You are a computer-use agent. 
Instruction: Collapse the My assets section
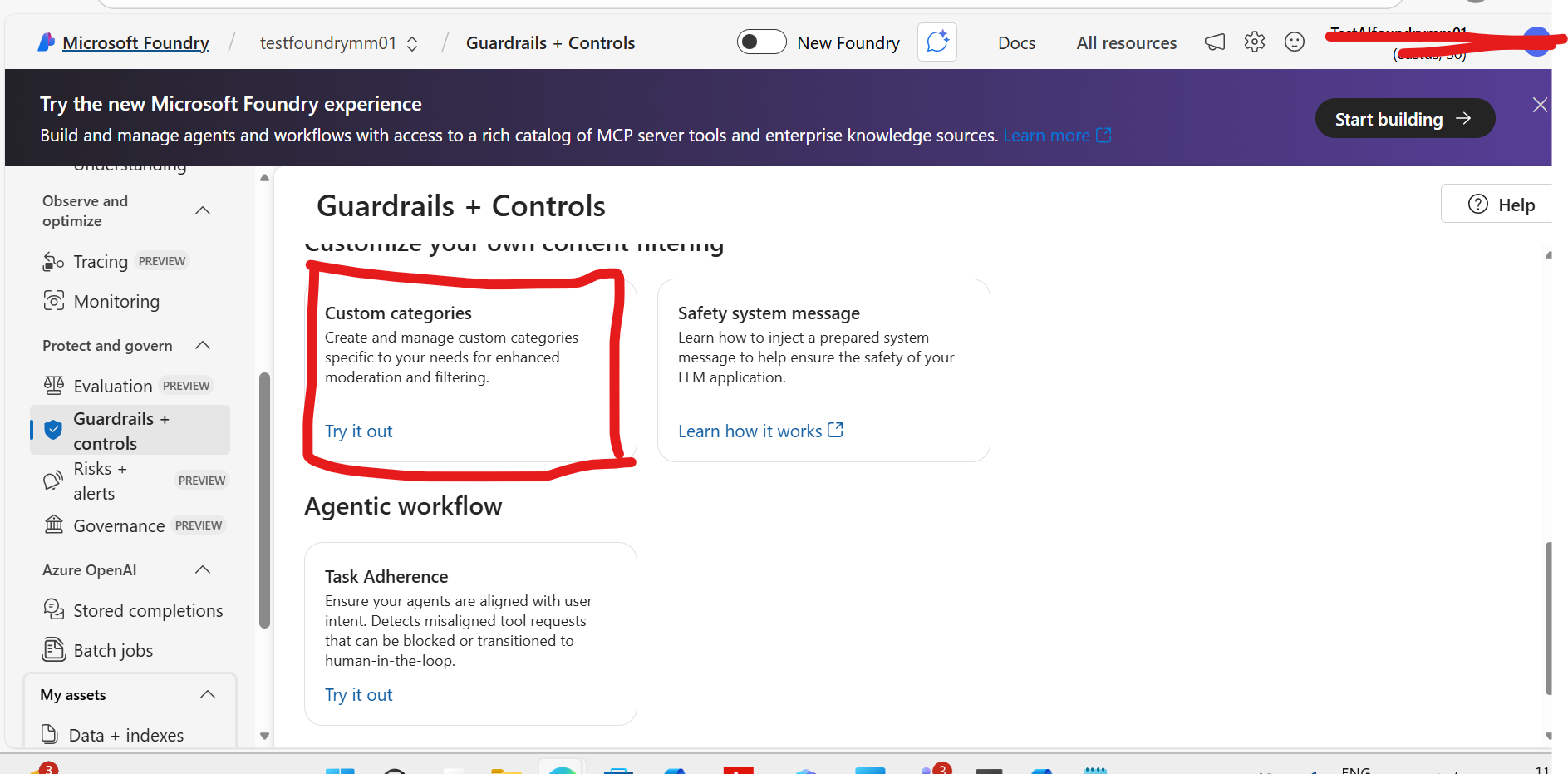coord(208,694)
